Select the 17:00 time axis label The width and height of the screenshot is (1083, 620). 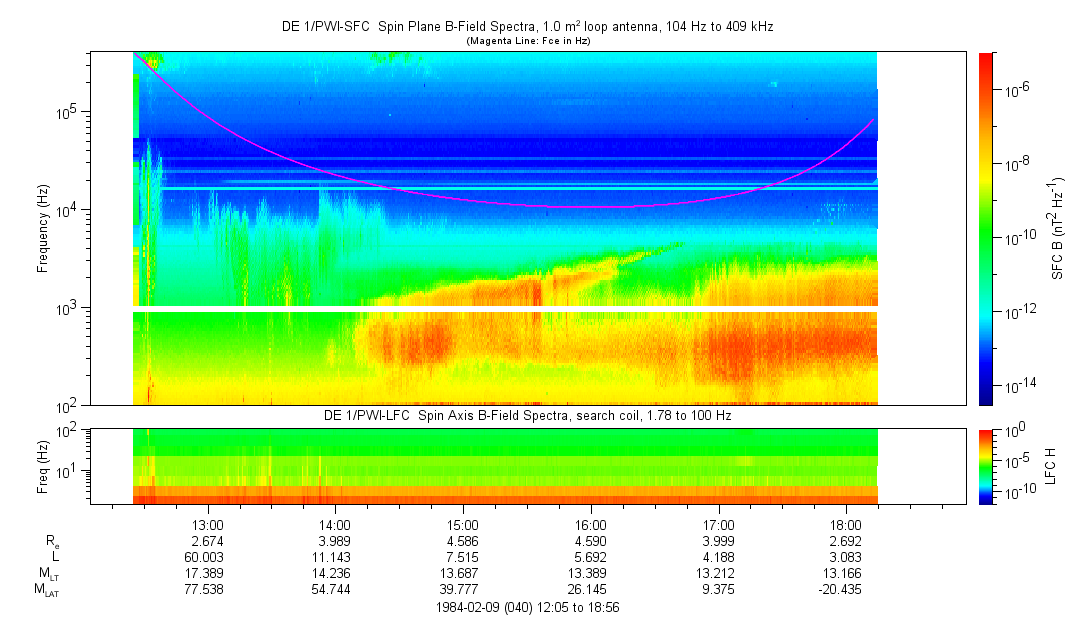pyautogui.click(x=719, y=525)
